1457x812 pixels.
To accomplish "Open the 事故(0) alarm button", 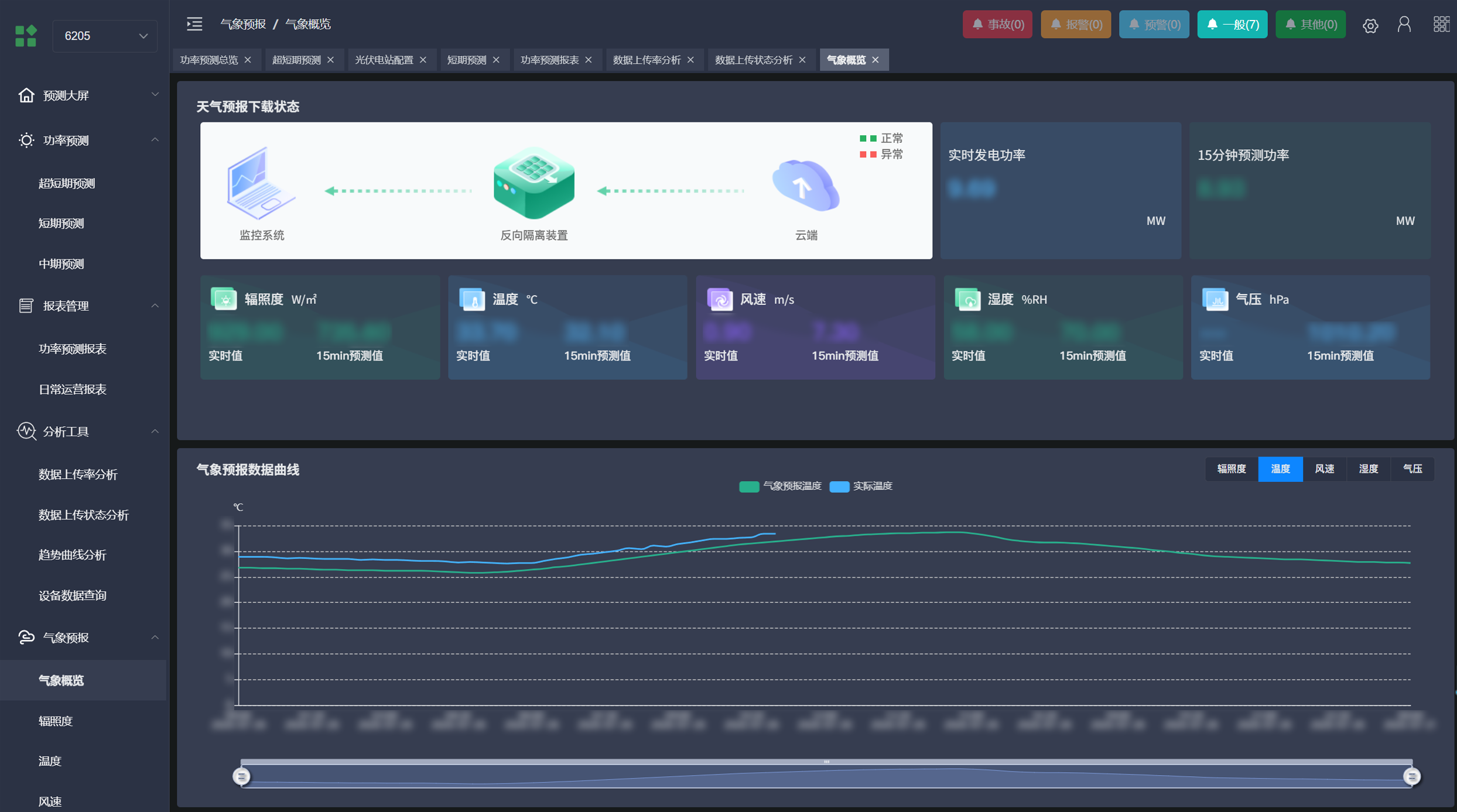I will 997,24.
